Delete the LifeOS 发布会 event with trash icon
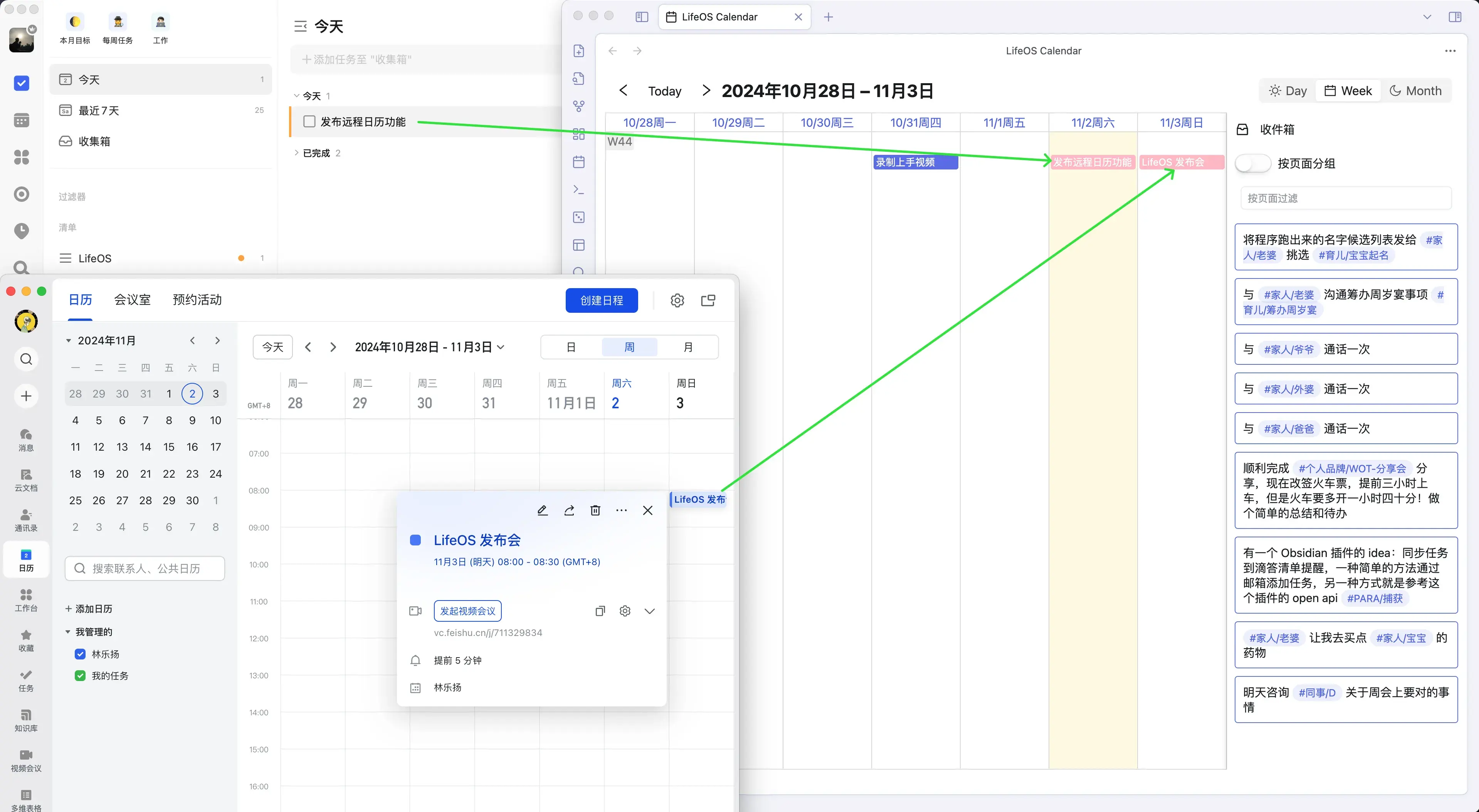The width and height of the screenshot is (1479, 812). coord(595,510)
